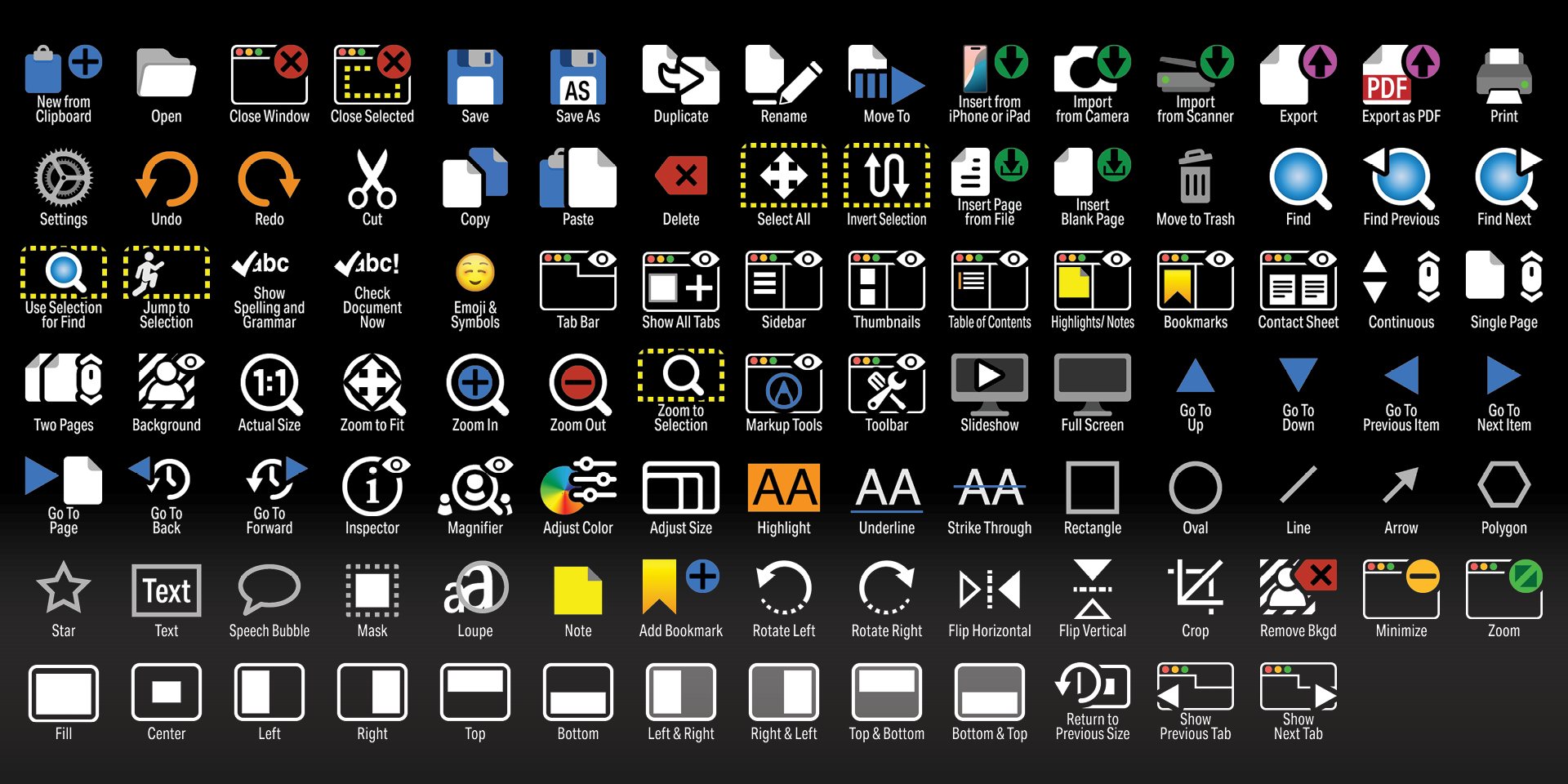Click the Move to Trash icon
Image resolution: width=1568 pixels, height=784 pixels.
click(1196, 176)
